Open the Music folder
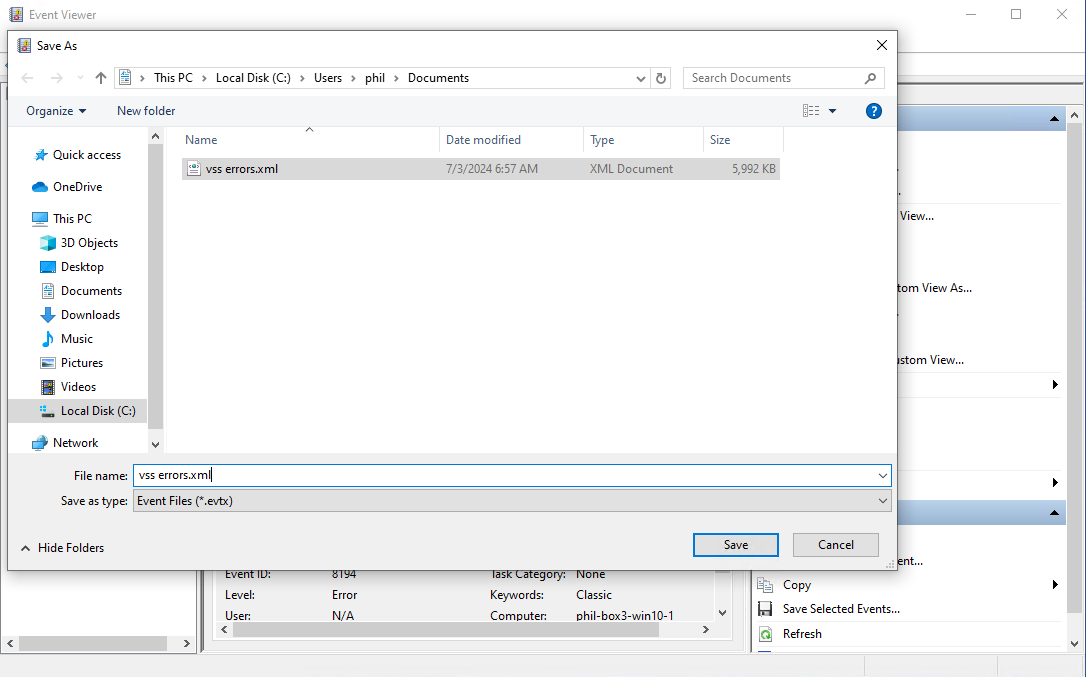The image size is (1086, 677). point(76,339)
